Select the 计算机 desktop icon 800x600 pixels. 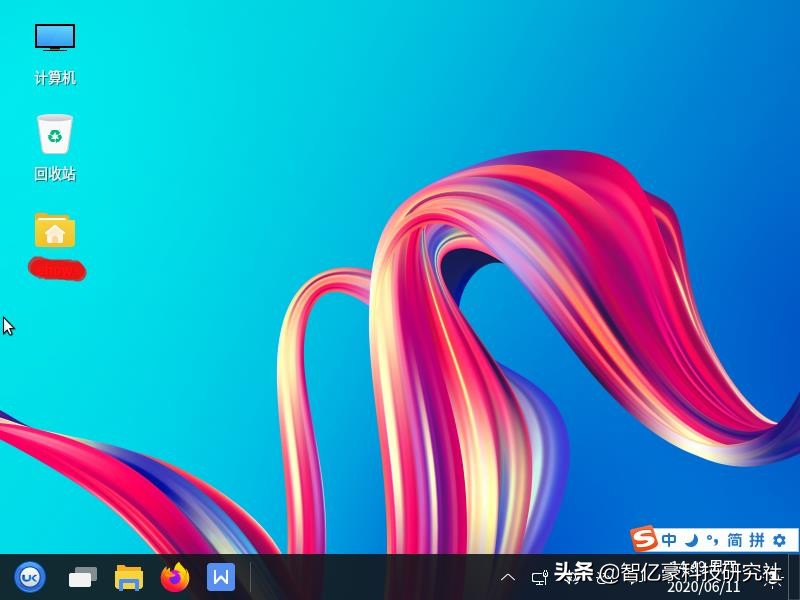pos(55,38)
